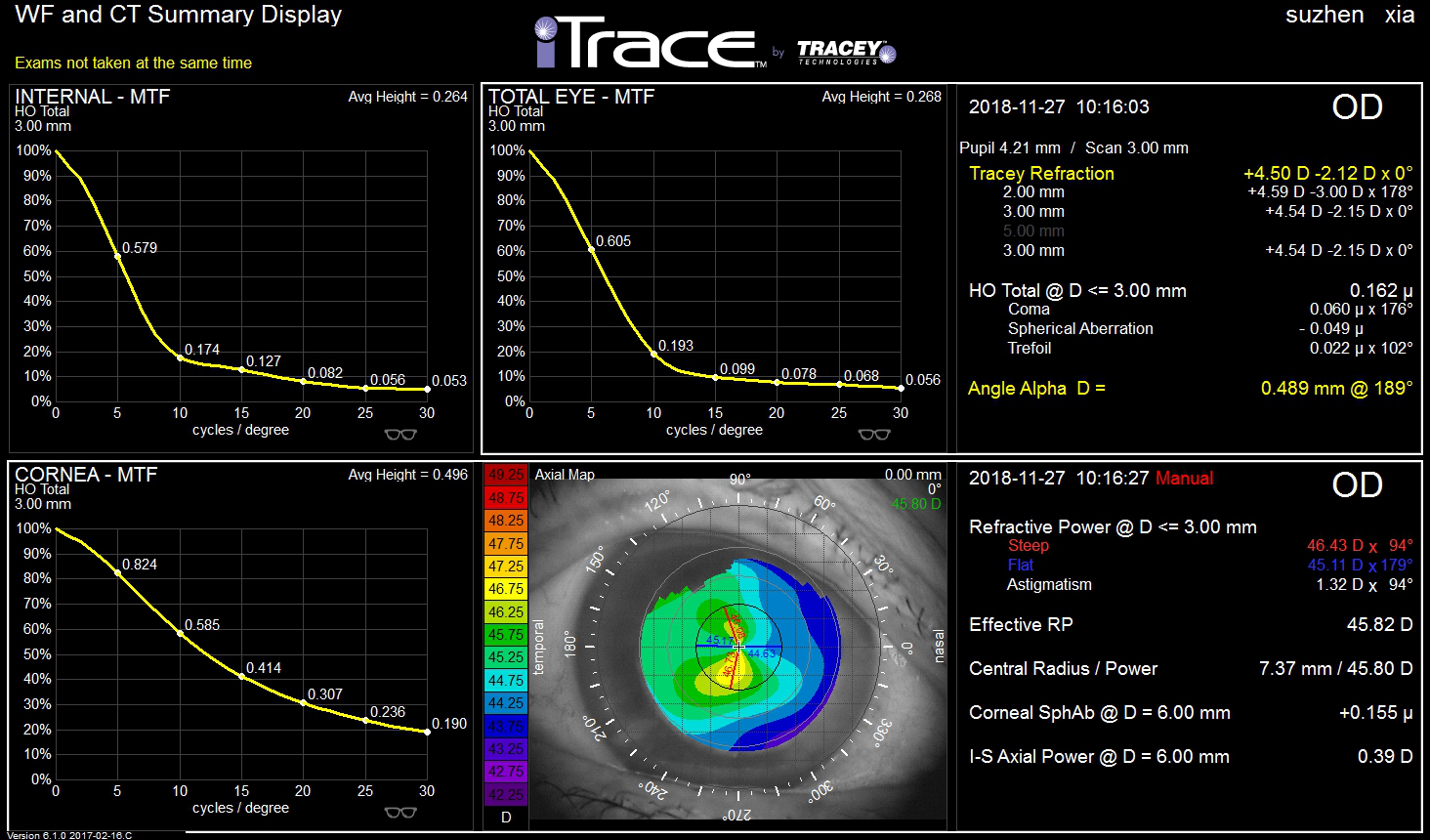Pick the 44.75 cyan color scale step
Screen dimensions: 1430x840
pos(506,681)
